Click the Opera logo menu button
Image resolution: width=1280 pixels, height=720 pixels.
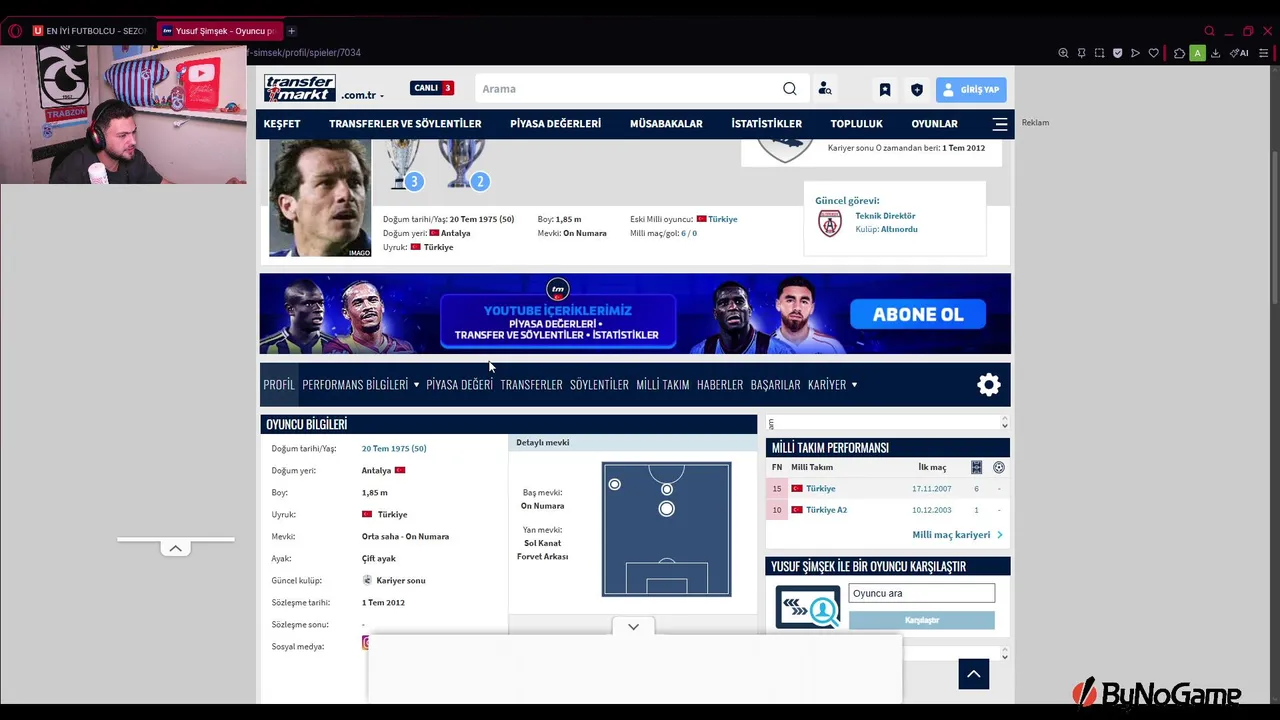pos(14,31)
